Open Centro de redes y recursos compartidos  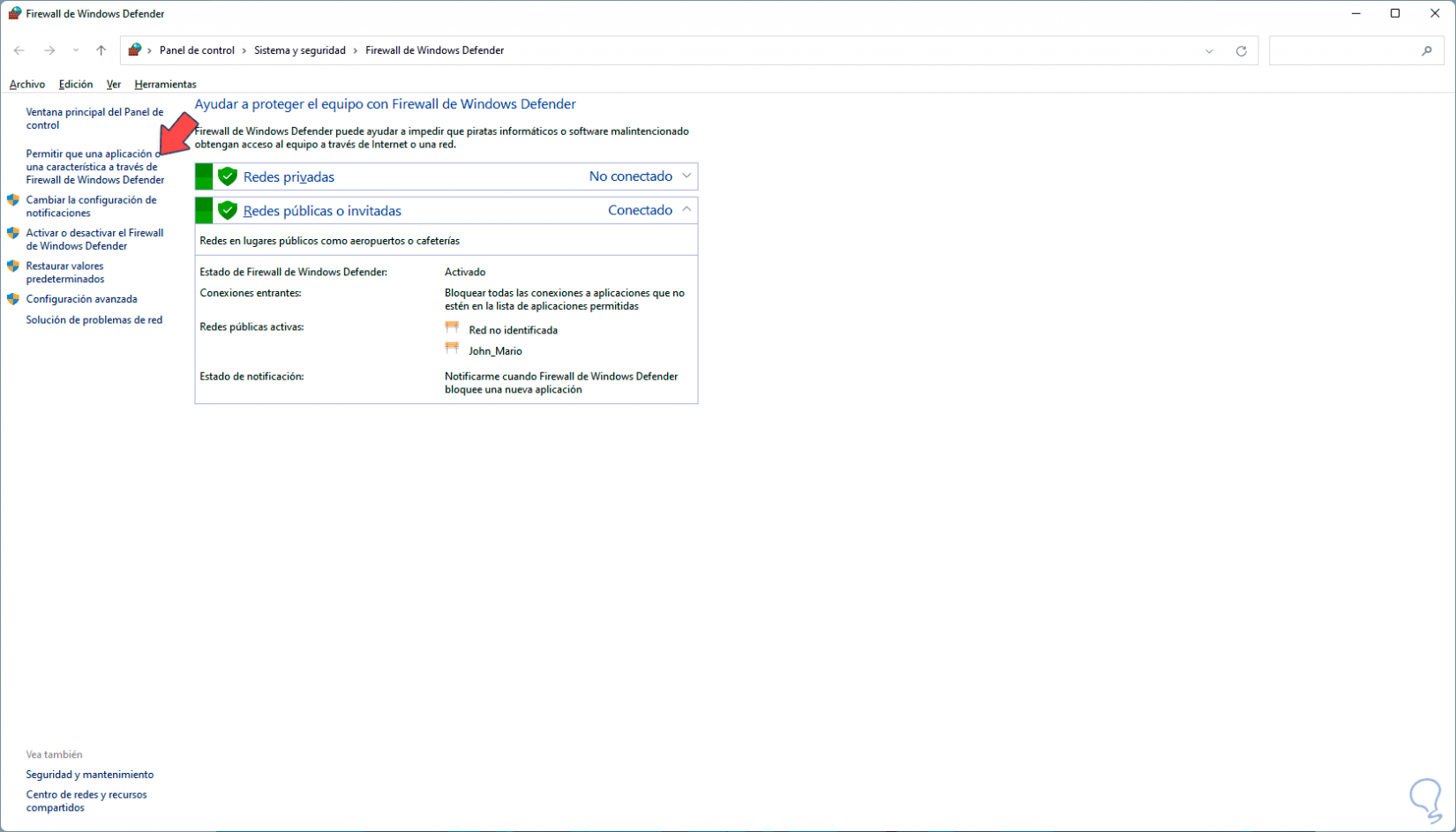click(86, 801)
